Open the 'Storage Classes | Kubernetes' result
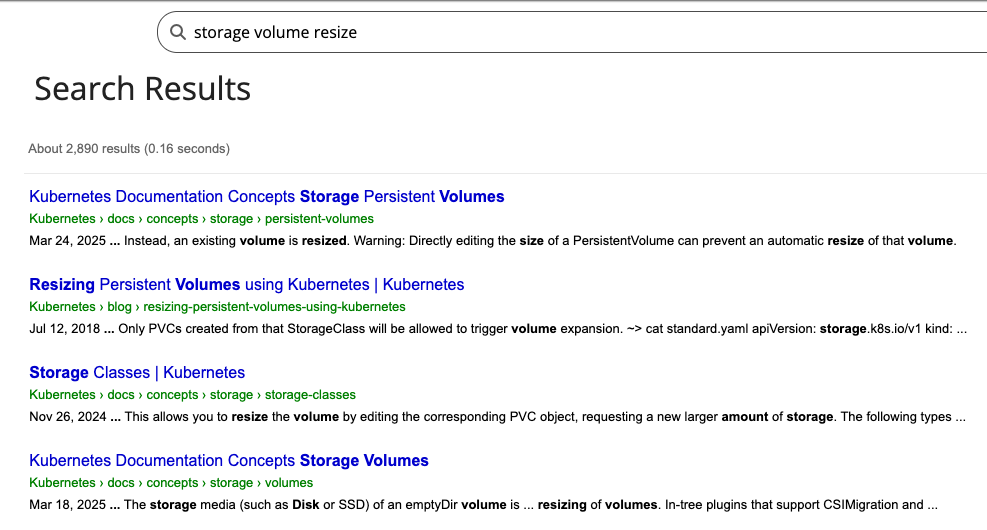The image size is (987, 530). click(x=137, y=373)
